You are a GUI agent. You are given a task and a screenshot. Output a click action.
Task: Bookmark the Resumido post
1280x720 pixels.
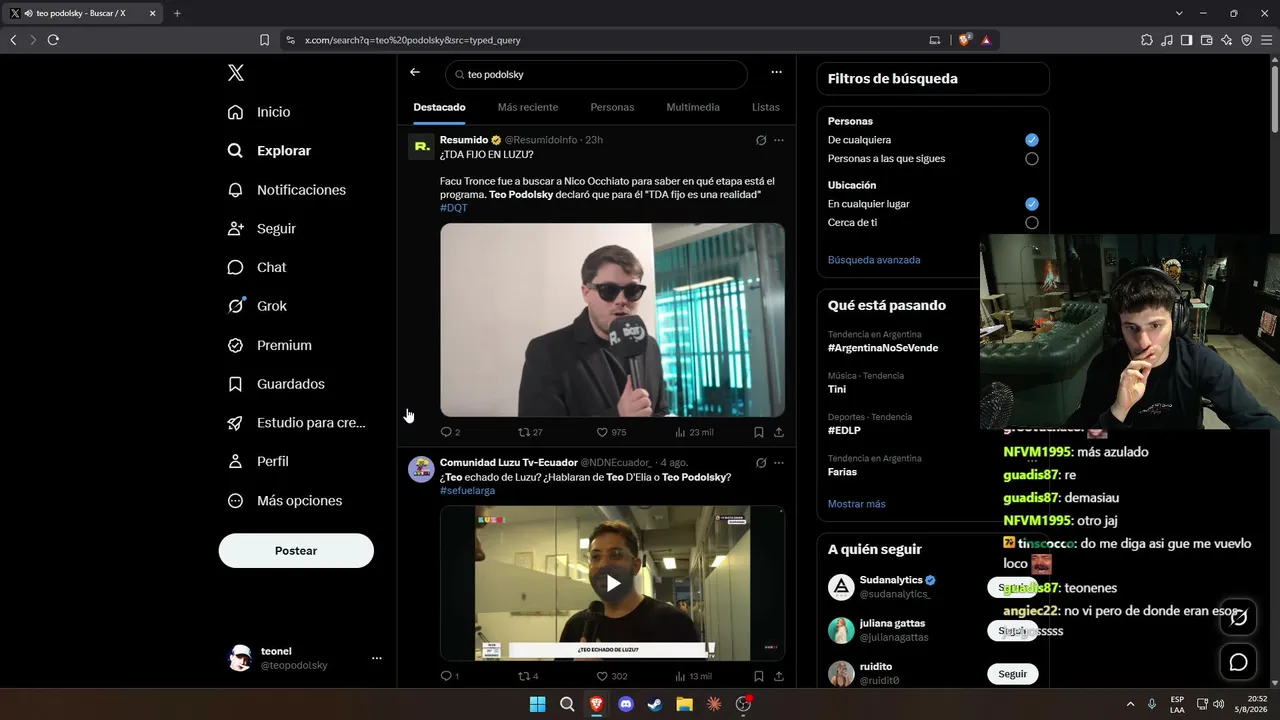(759, 432)
